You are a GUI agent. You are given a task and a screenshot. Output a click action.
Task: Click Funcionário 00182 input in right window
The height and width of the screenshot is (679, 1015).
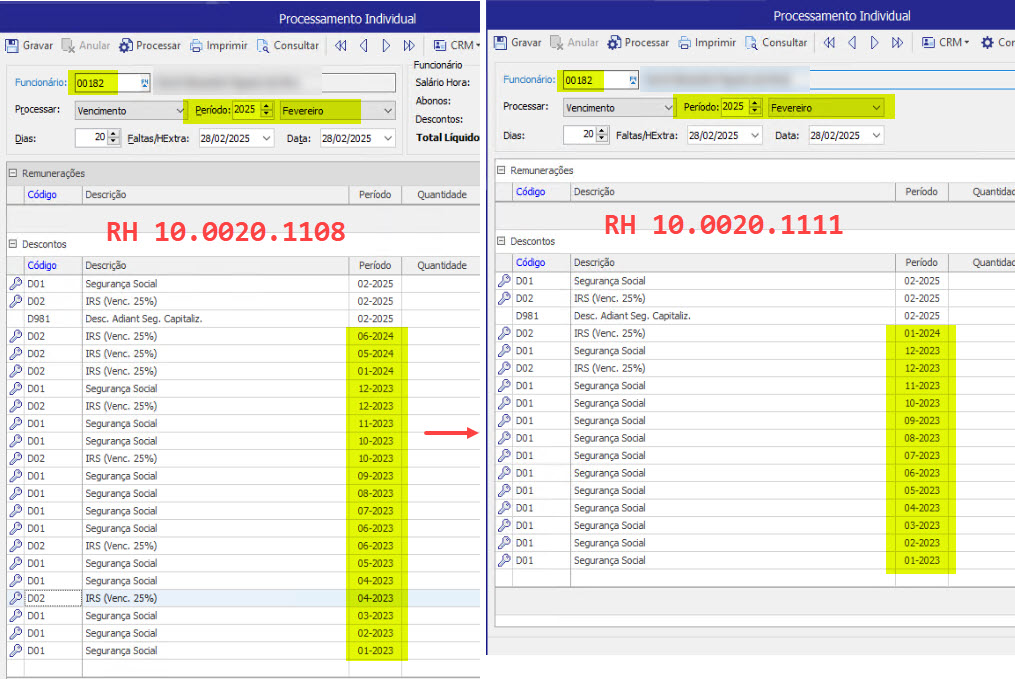(593, 79)
